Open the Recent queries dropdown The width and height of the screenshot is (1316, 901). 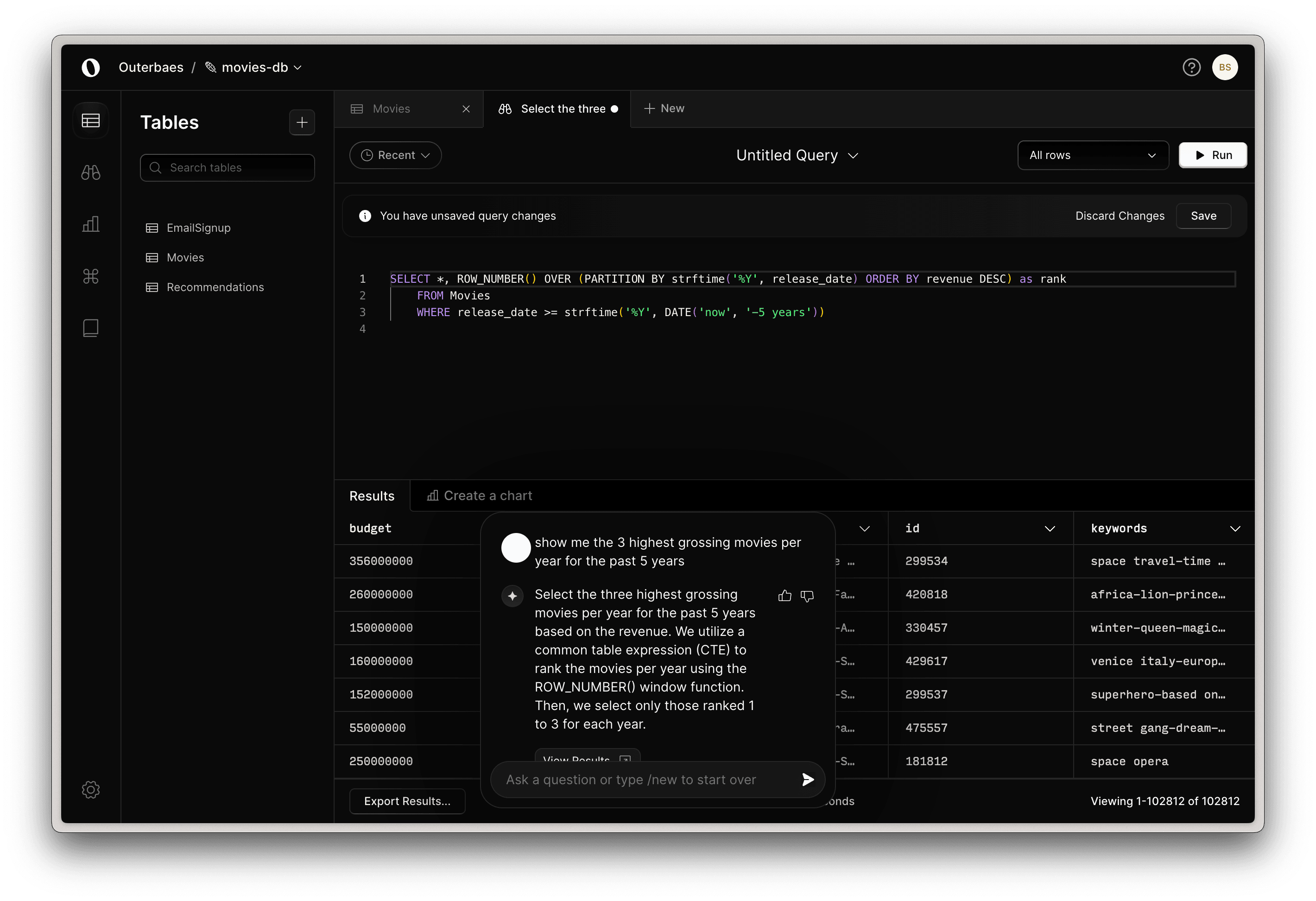pyautogui.click(x=395, y=155)
